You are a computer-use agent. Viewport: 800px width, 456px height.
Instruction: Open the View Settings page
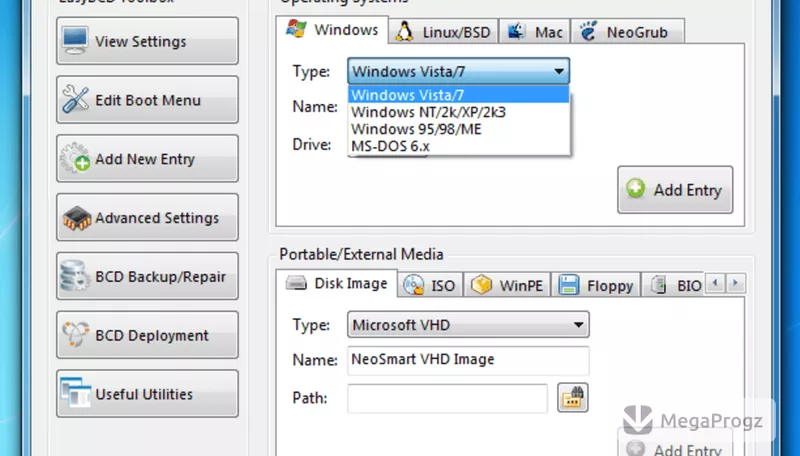147,41
